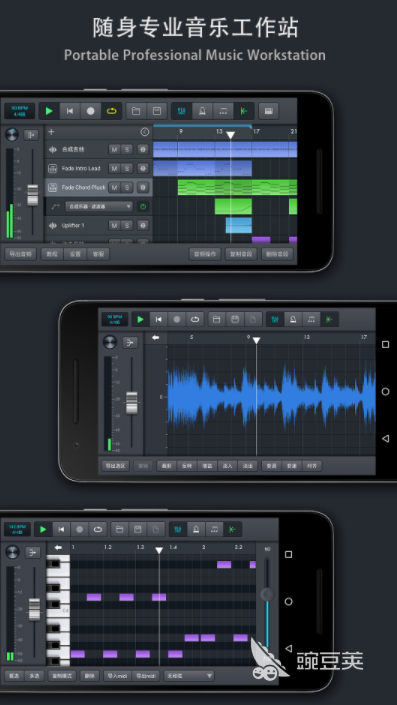
Task: Open the 教程 tutorial tab in the top phone
Action: [52, 254]
